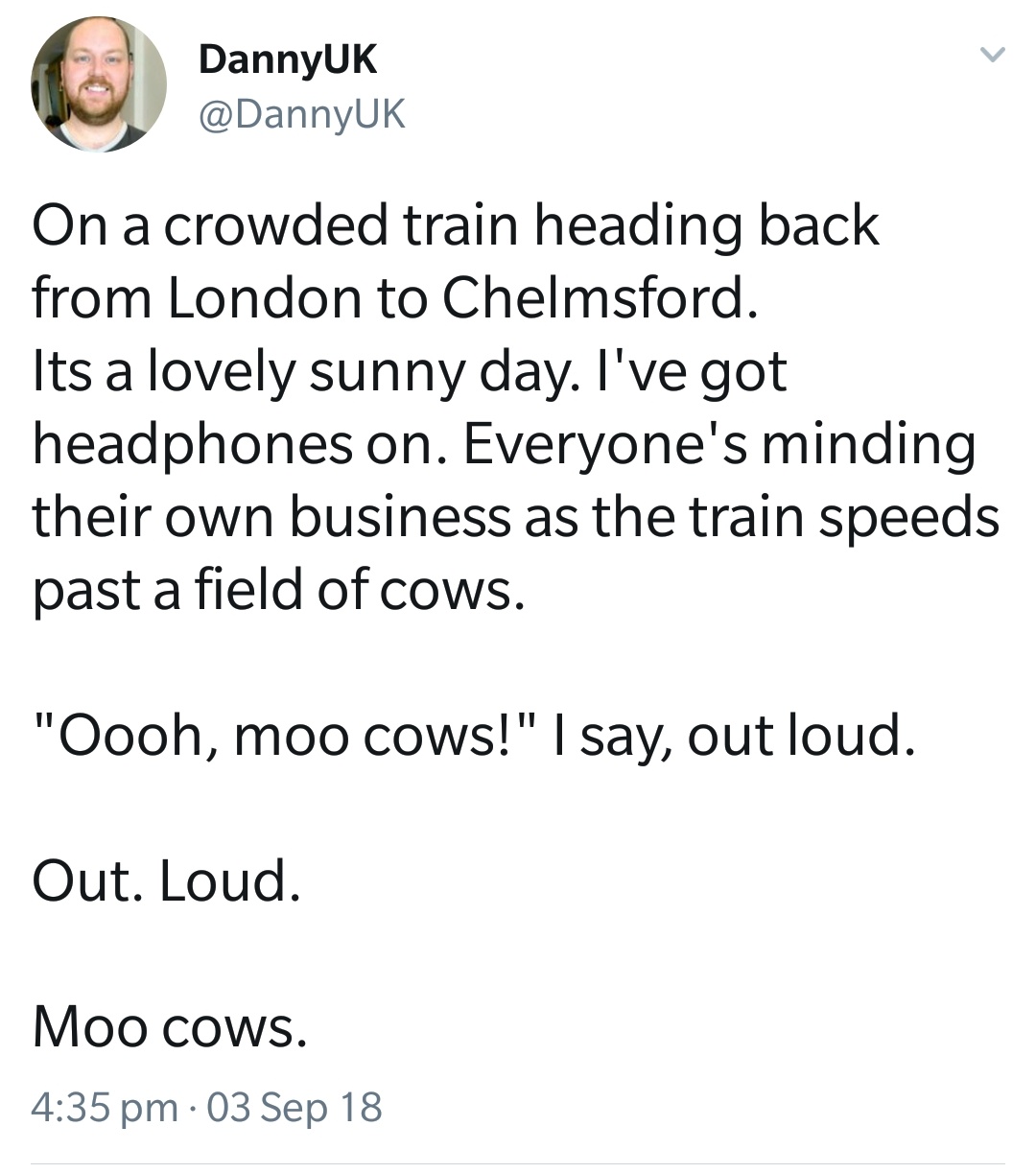Click the phrase 'past a field of cows.'
The image size is (1036, 1173).
click(278, 589)
